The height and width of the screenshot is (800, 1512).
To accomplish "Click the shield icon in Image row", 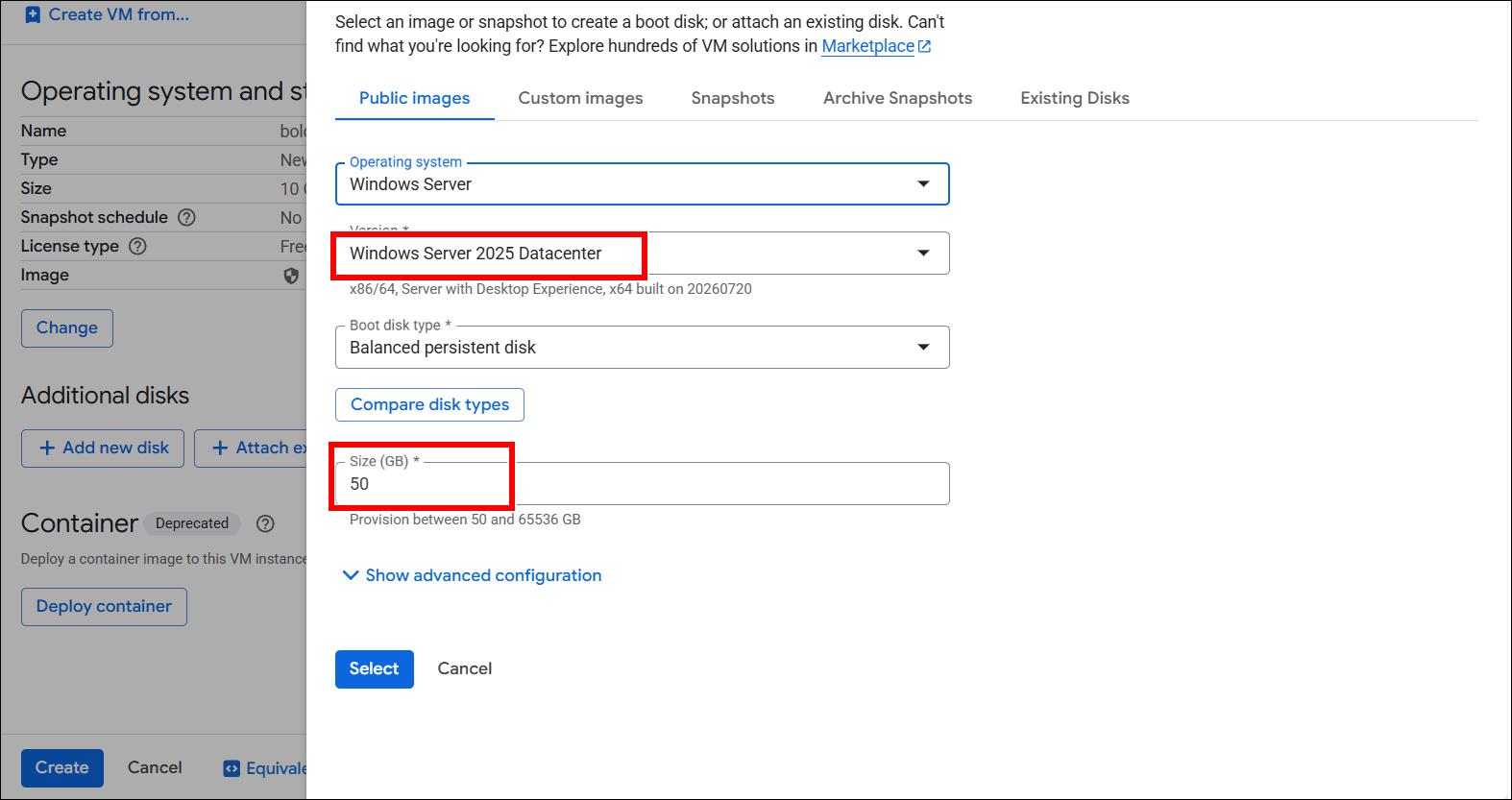I will point(291,276).
